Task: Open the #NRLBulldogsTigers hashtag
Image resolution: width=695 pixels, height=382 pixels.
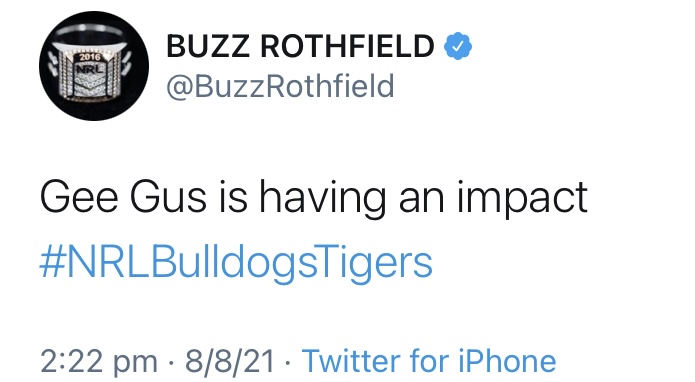Action: coord(236,262)
